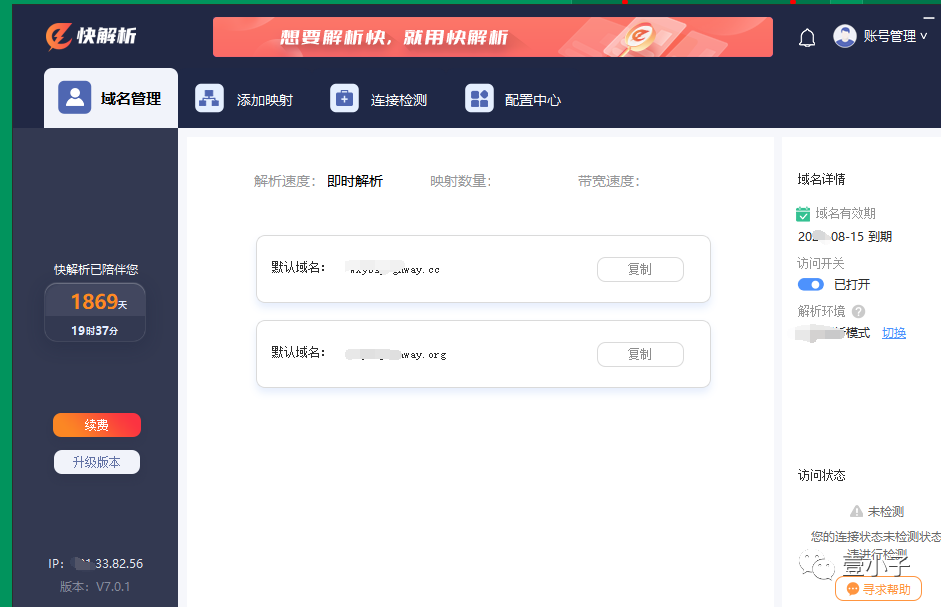The width and height of the screenshot is (941, 607).
Task: Click the 未检测 warning icon
Action: [856, 512]
